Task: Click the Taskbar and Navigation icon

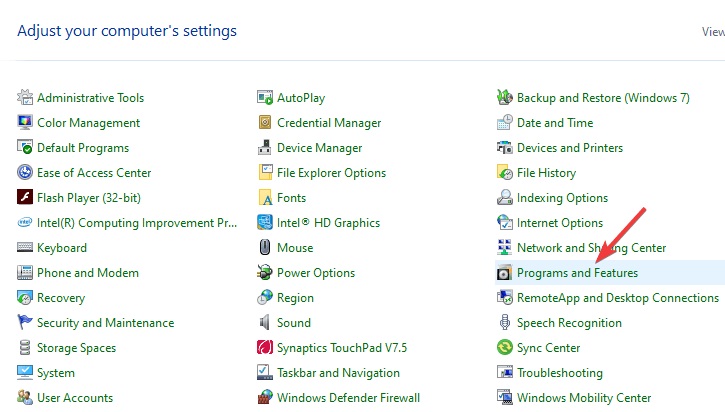Action: tap(265, 372)
